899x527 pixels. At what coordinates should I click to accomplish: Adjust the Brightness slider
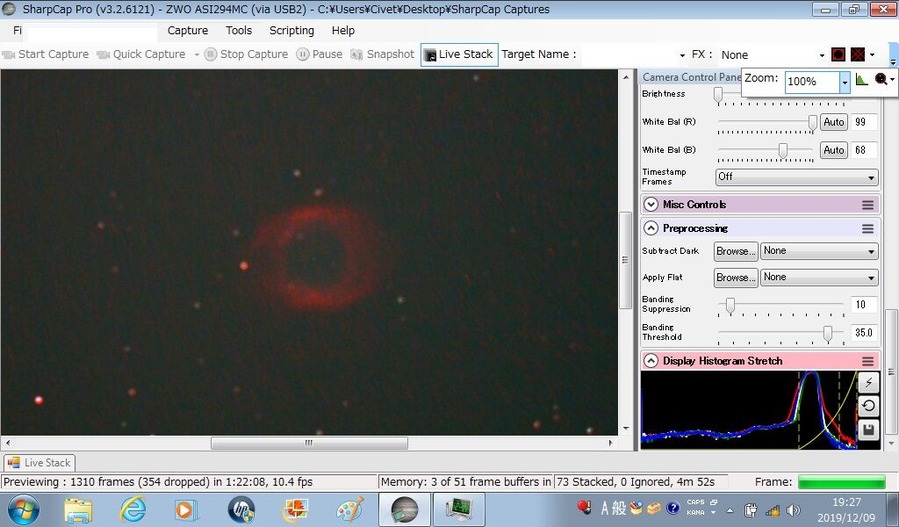pyautogui.click(x=718, y=94)
